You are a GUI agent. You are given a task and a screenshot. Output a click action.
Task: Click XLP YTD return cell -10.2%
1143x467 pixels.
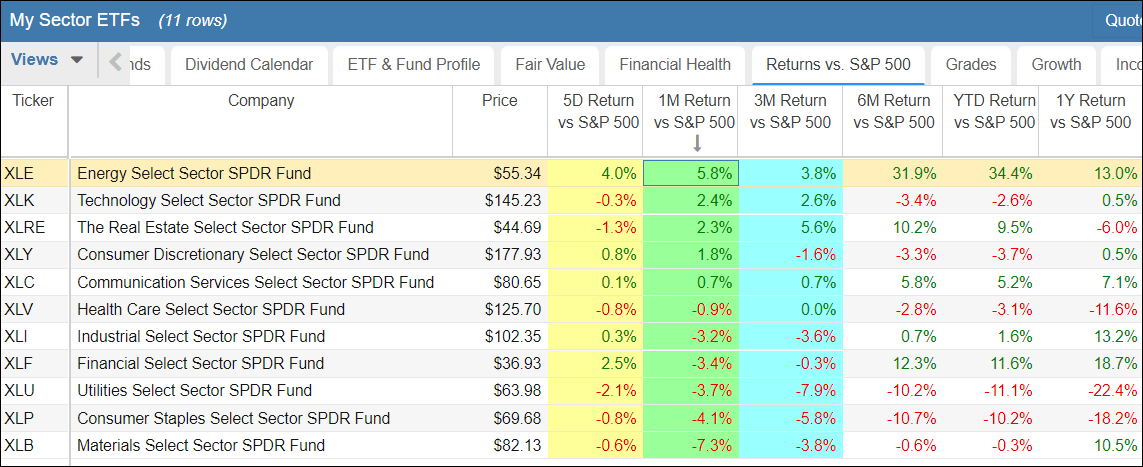click(991, 418)
